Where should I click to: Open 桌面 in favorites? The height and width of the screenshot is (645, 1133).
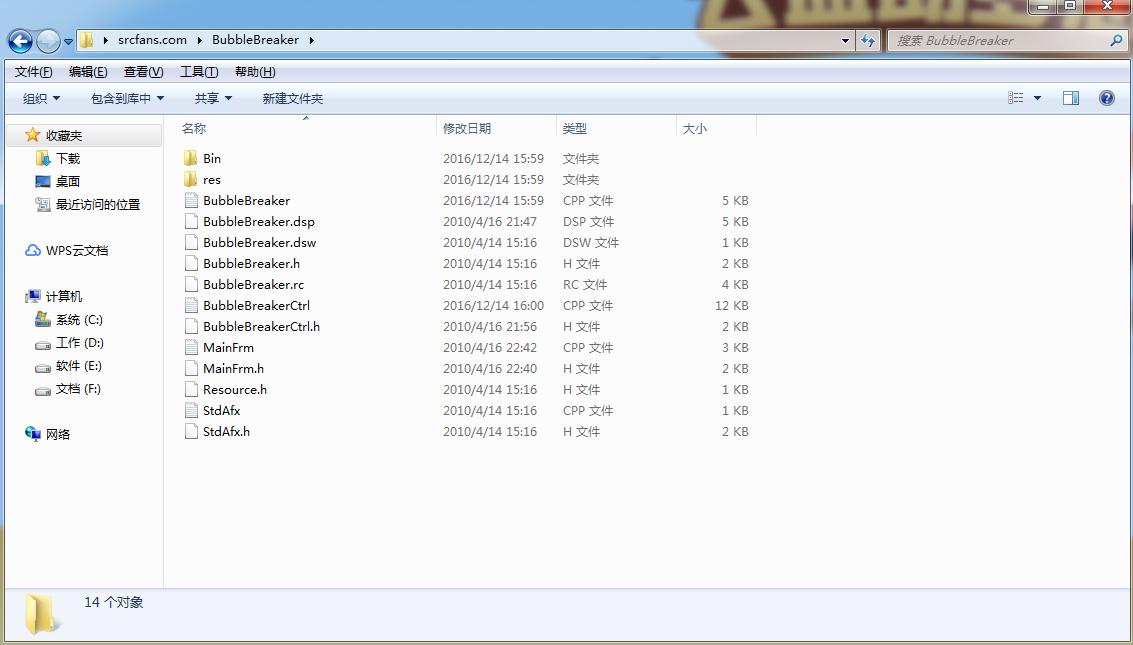point(68,181)
